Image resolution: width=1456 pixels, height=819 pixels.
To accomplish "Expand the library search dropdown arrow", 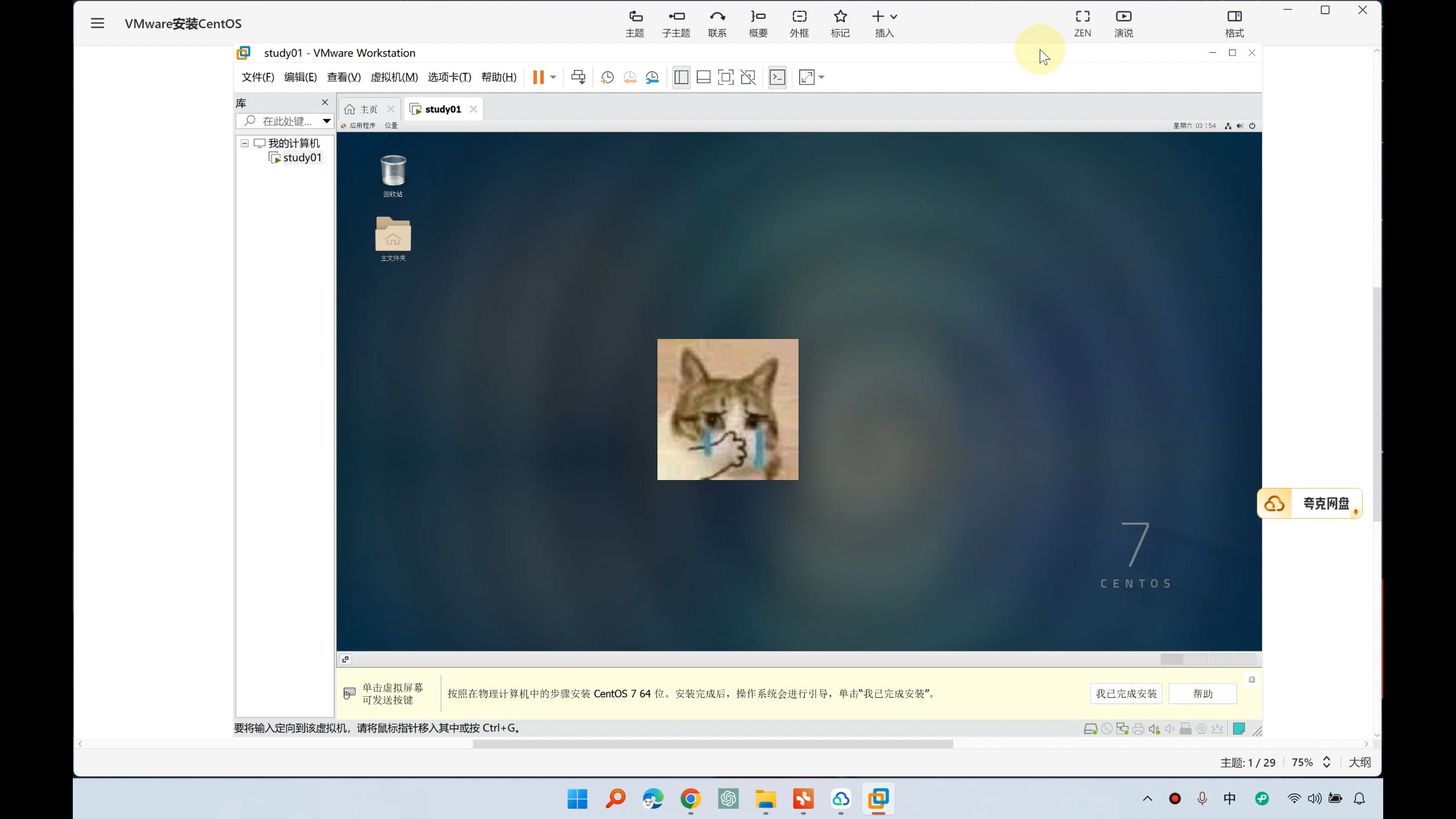I will pyautogui.click(x=326, y=121).
